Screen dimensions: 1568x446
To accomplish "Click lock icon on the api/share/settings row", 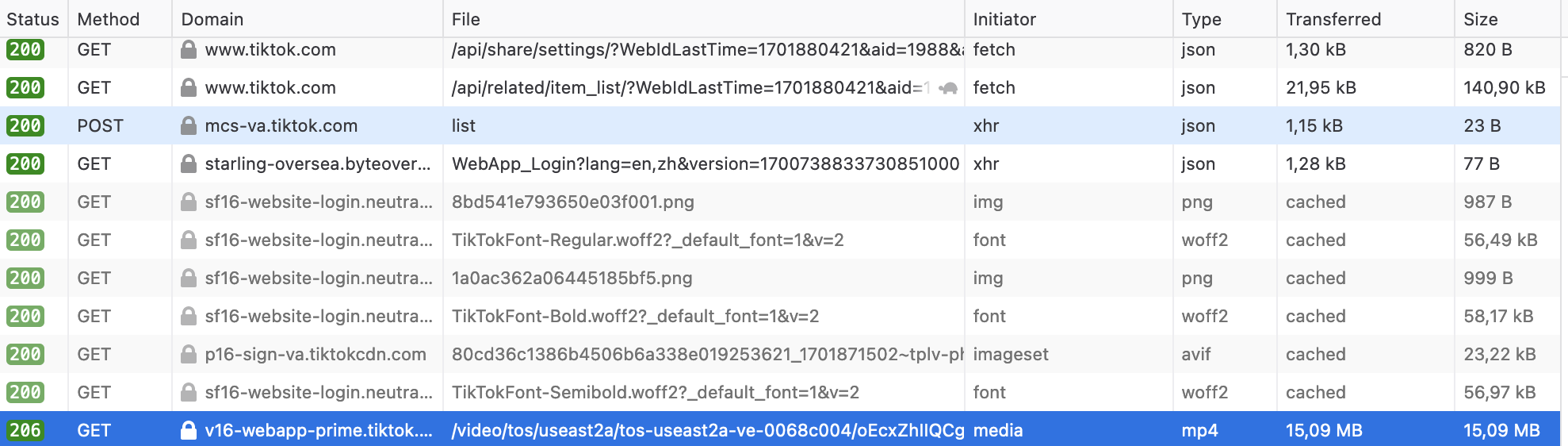I will coord(189,49).
